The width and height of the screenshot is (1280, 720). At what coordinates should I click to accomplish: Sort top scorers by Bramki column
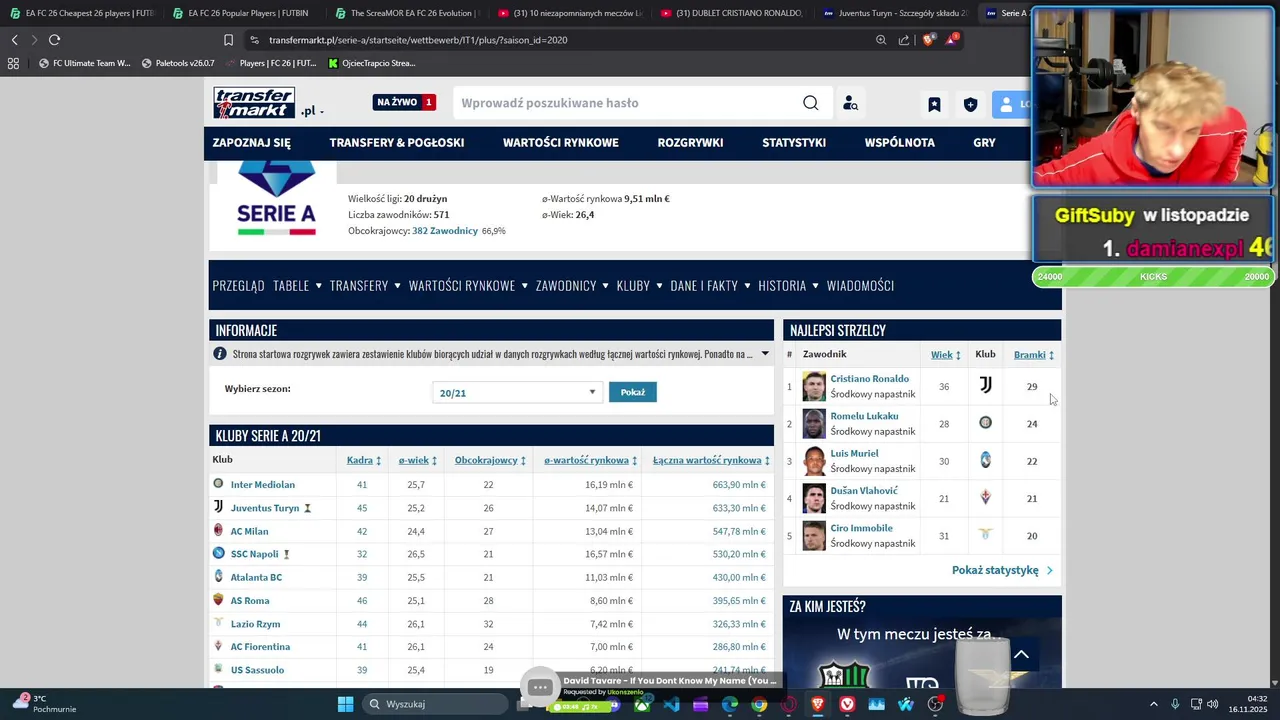(x=1034, y=355)
